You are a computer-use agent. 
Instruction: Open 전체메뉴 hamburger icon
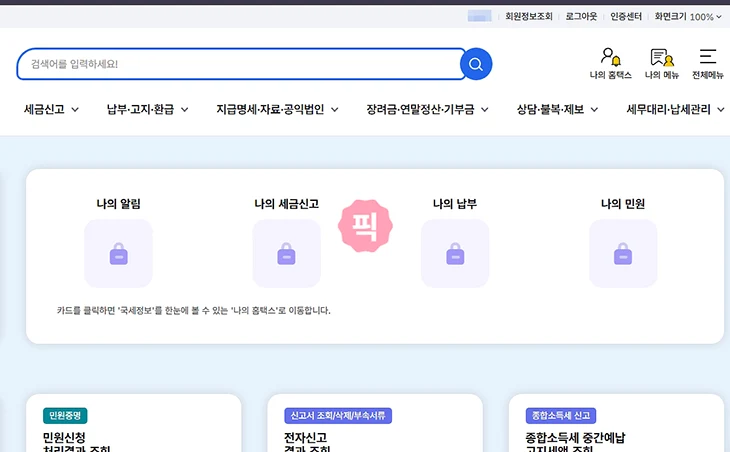pyautogui.click(x=708, y=63)
